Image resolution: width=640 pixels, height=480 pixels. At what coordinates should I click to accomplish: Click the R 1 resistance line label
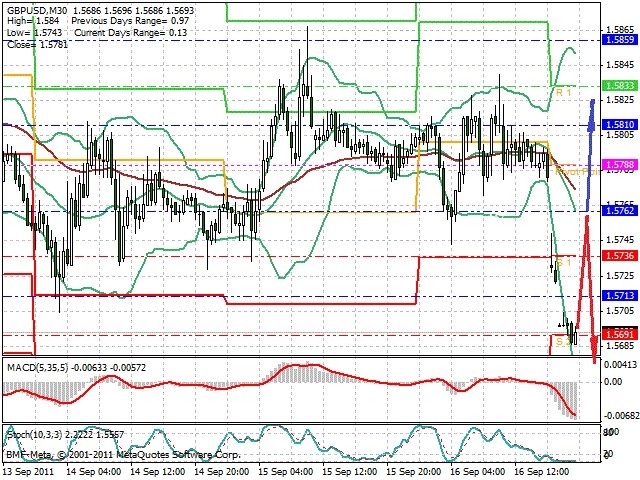click(563, 93)
